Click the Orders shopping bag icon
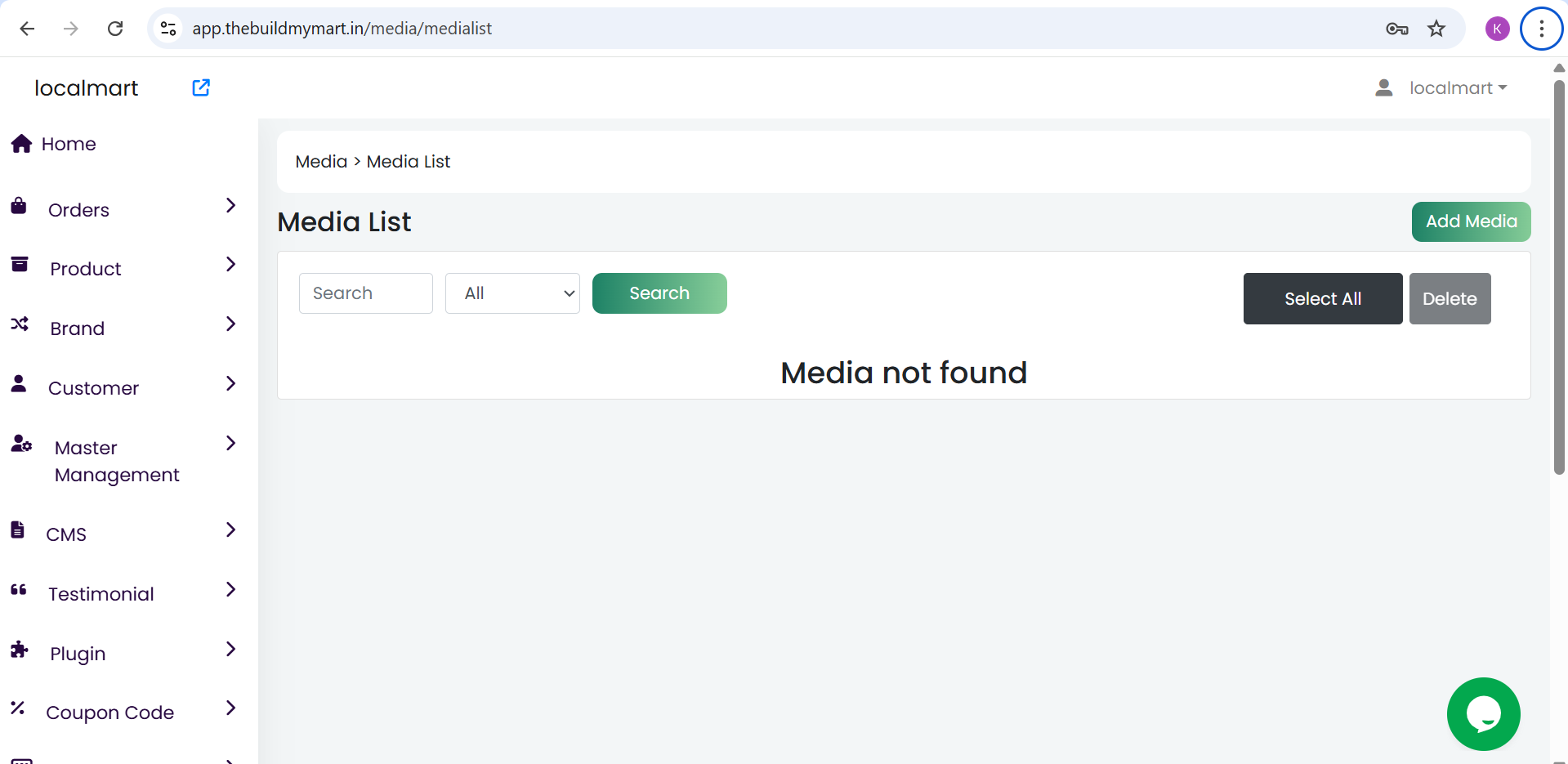The image size is (1568, 764). pyautogui.click(x=19, y=206)
